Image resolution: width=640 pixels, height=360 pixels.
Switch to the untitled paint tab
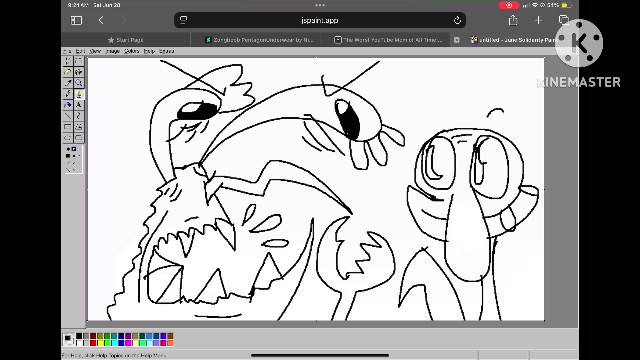(x=514, y=40)
